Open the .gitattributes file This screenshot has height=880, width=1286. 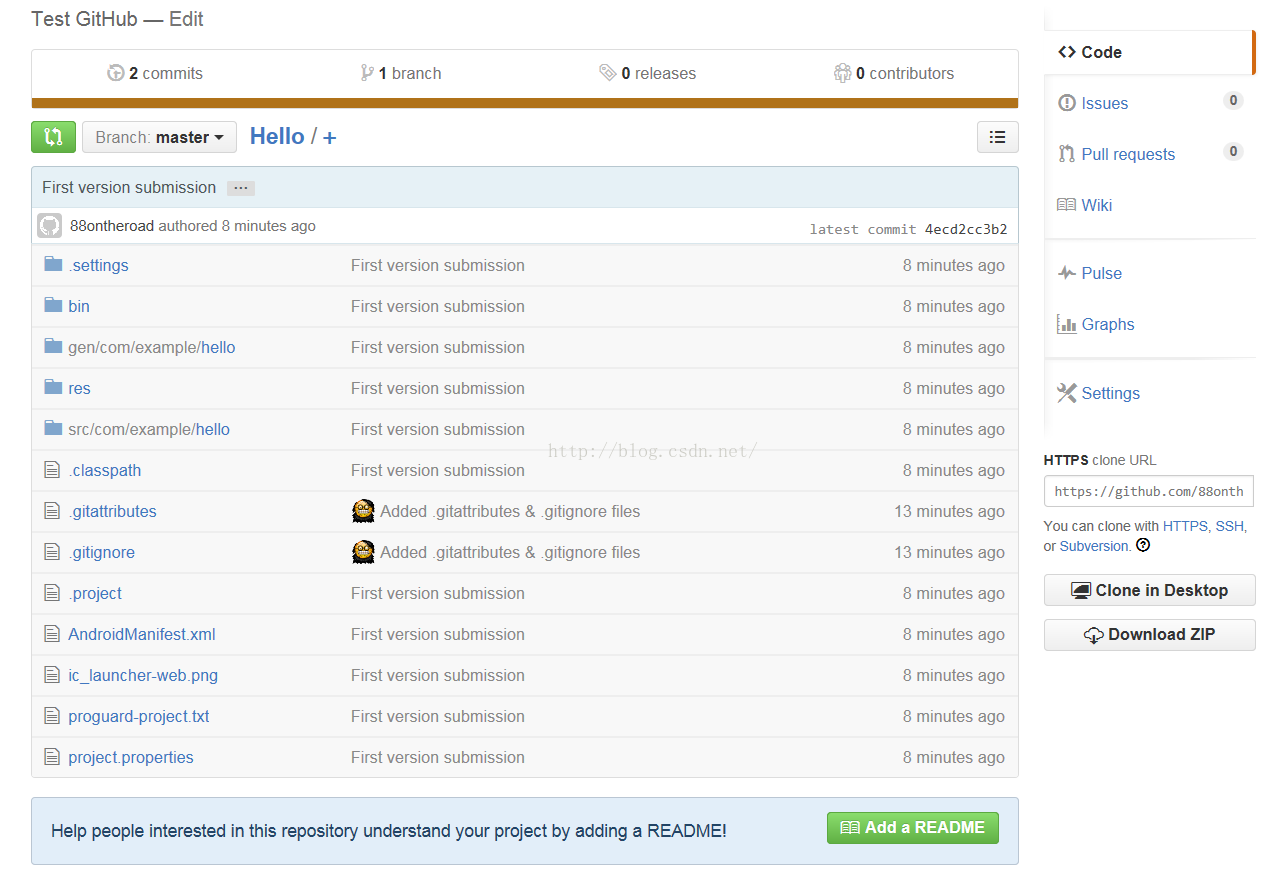pyautogui.click(x=112, y=511)
